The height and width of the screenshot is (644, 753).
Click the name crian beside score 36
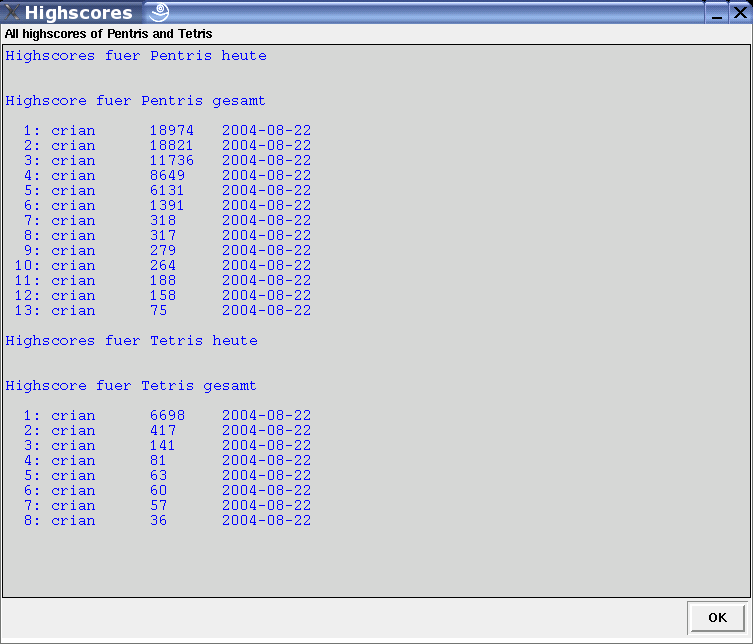(73, 520)
